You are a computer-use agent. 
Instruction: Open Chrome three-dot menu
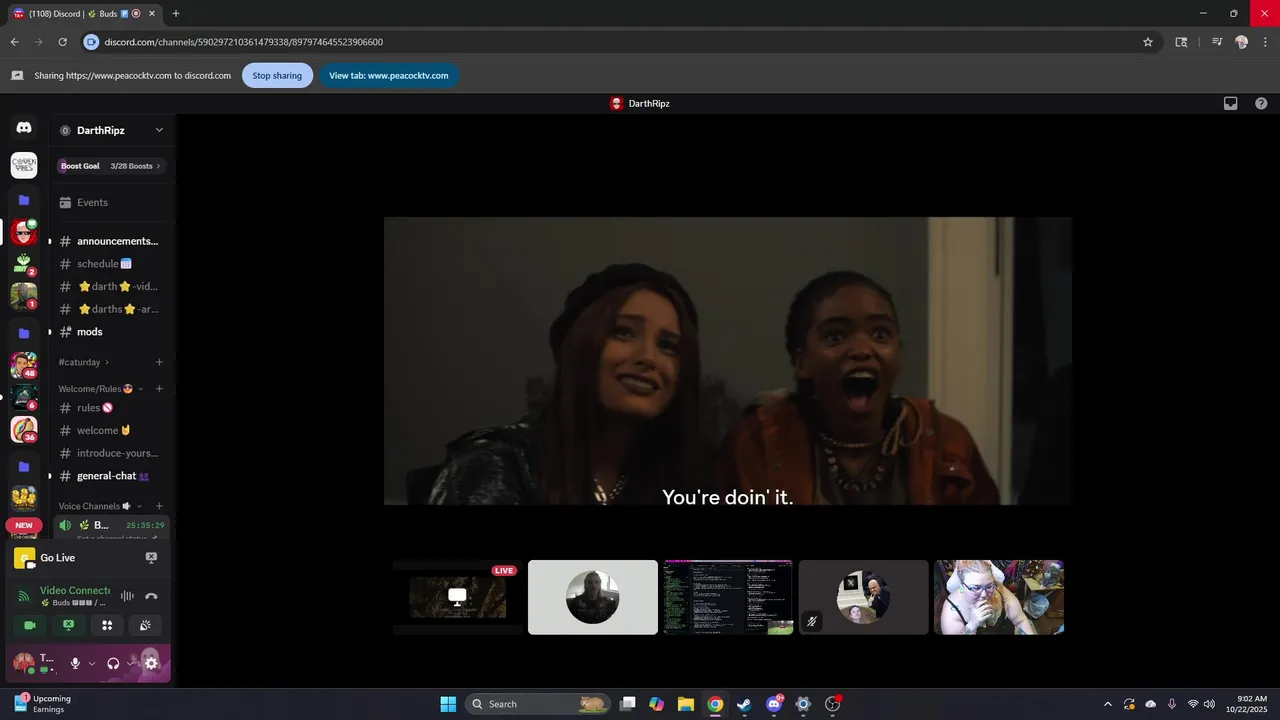(1264, 42)
